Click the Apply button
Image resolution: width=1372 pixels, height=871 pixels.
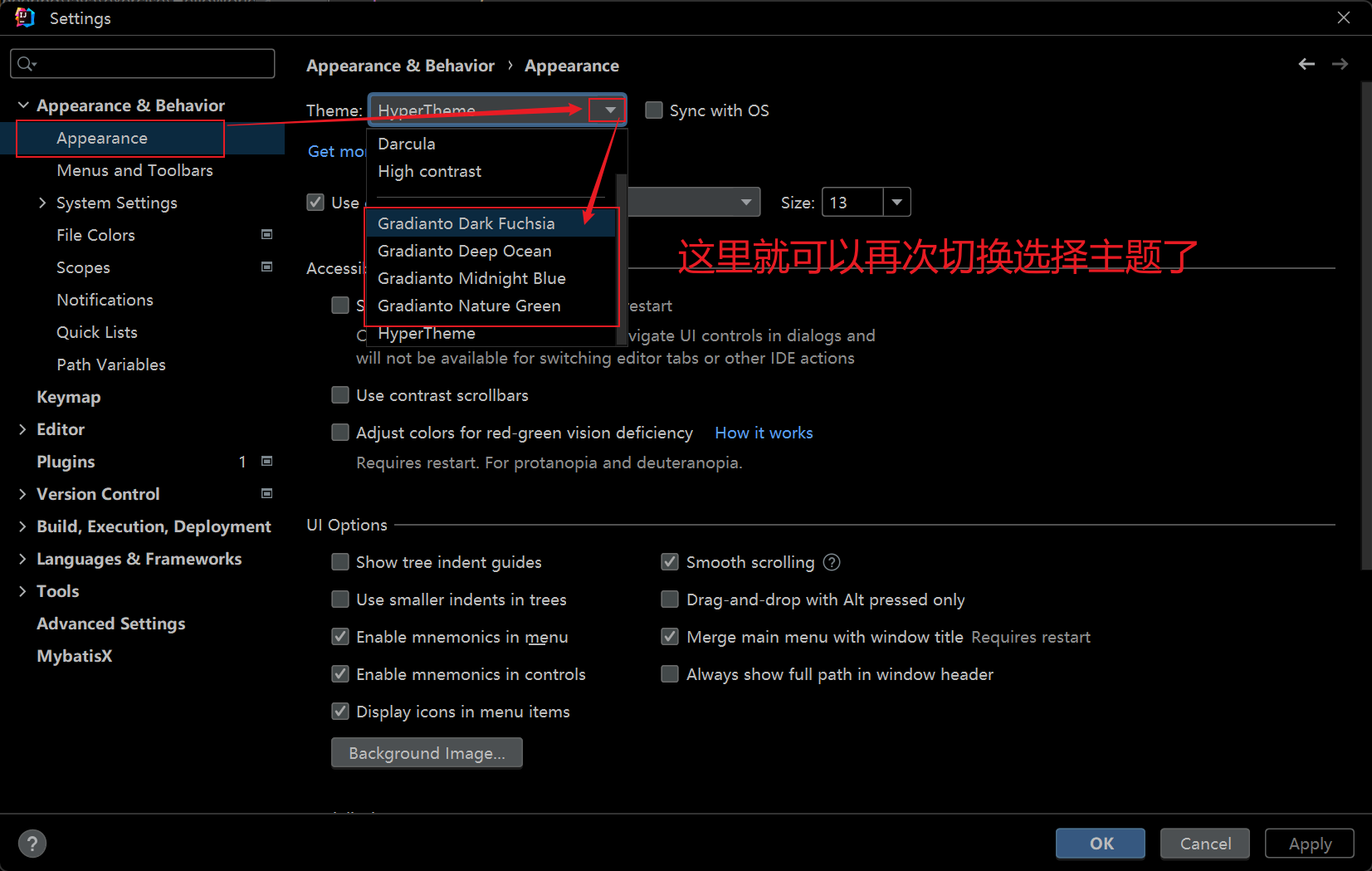click(x=1310, y=844)
